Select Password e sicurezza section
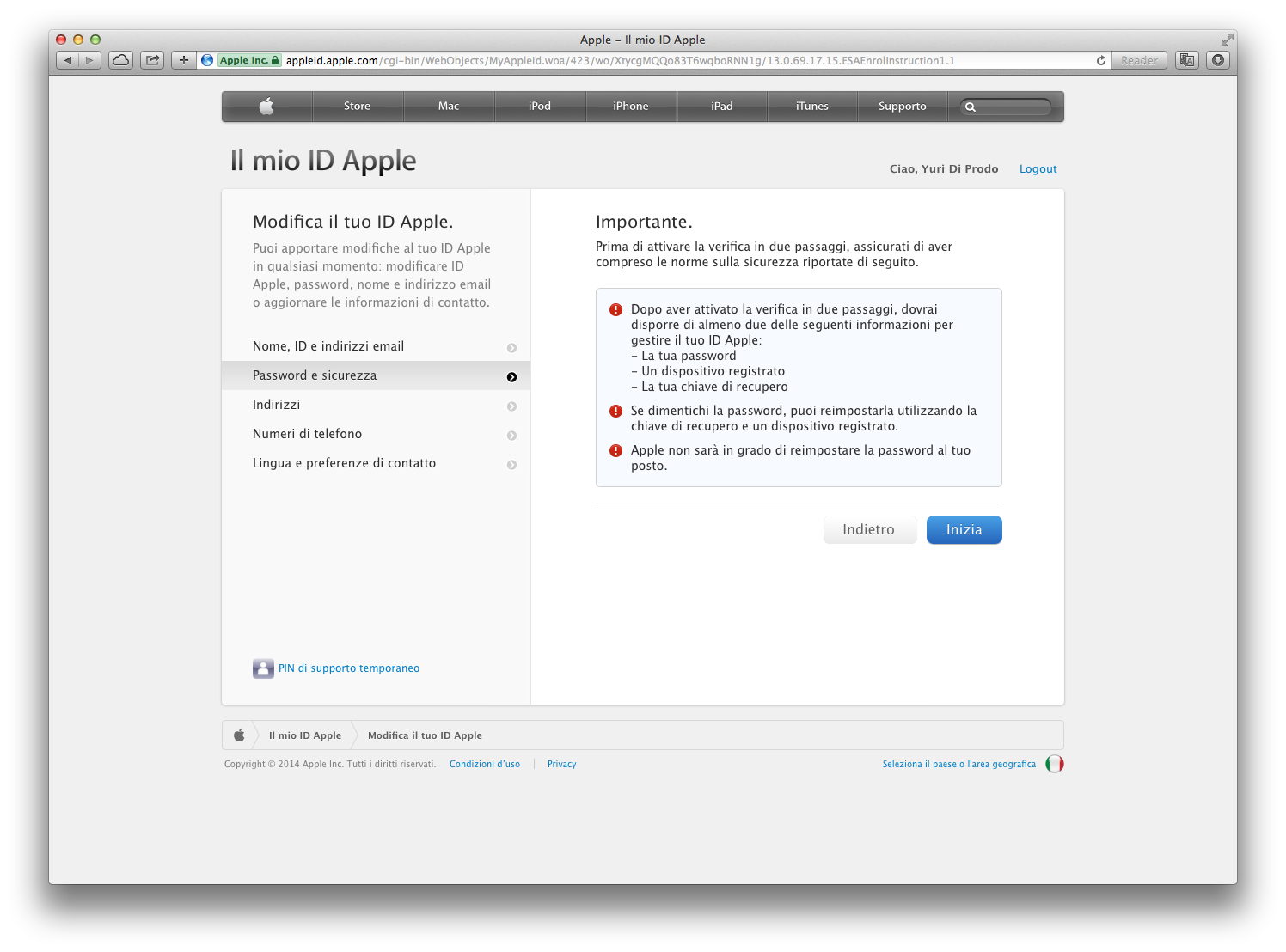The width and height of the screenshot is (1286, 952). point(376,375)
